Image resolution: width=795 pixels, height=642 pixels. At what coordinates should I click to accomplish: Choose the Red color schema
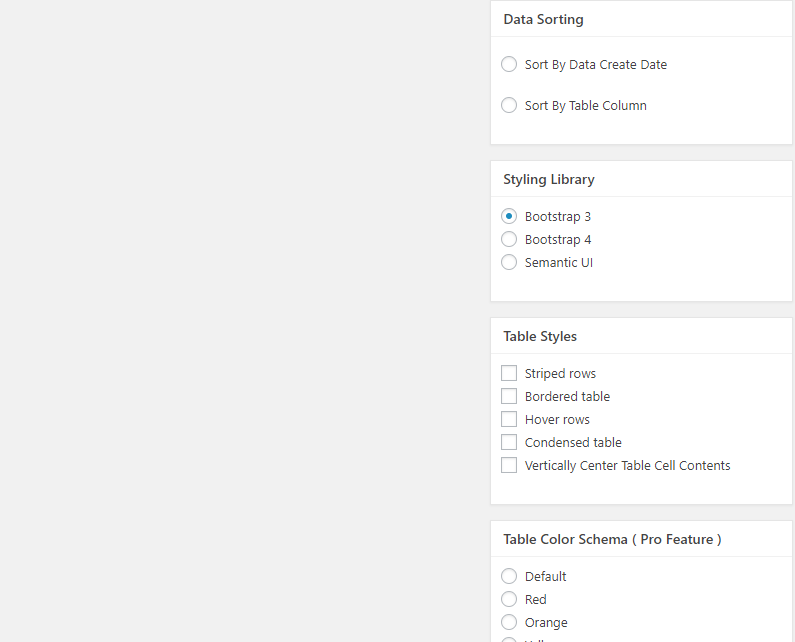tap(509, 600)
